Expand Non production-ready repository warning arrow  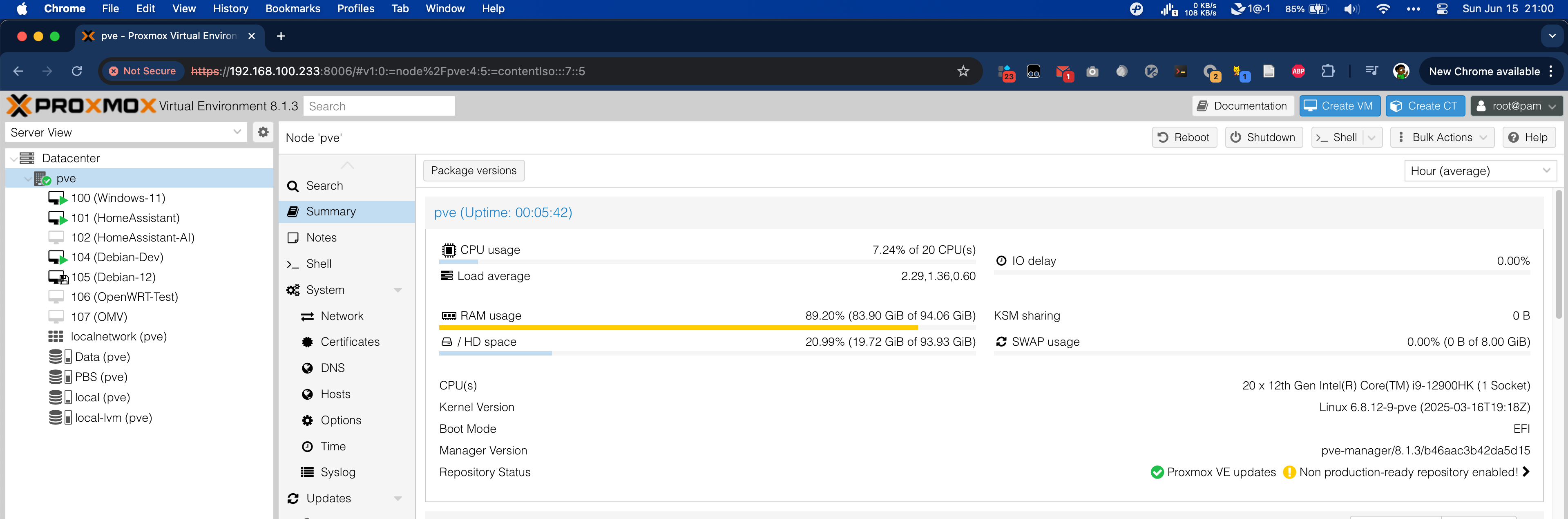click(1526, 472)
